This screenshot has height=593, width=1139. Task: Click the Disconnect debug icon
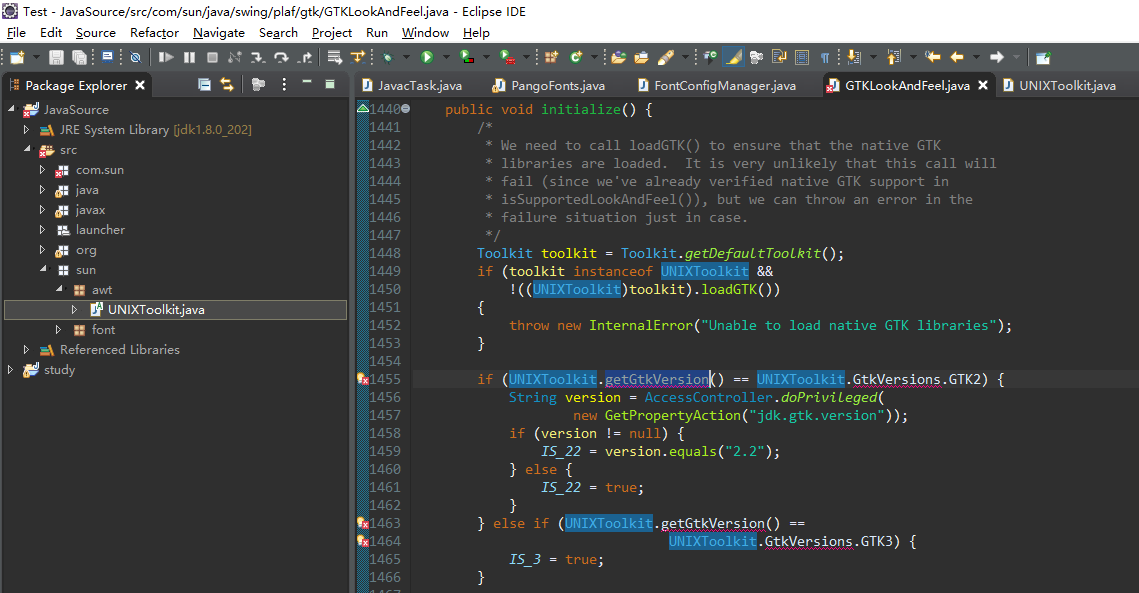click(x=235, y=57)
